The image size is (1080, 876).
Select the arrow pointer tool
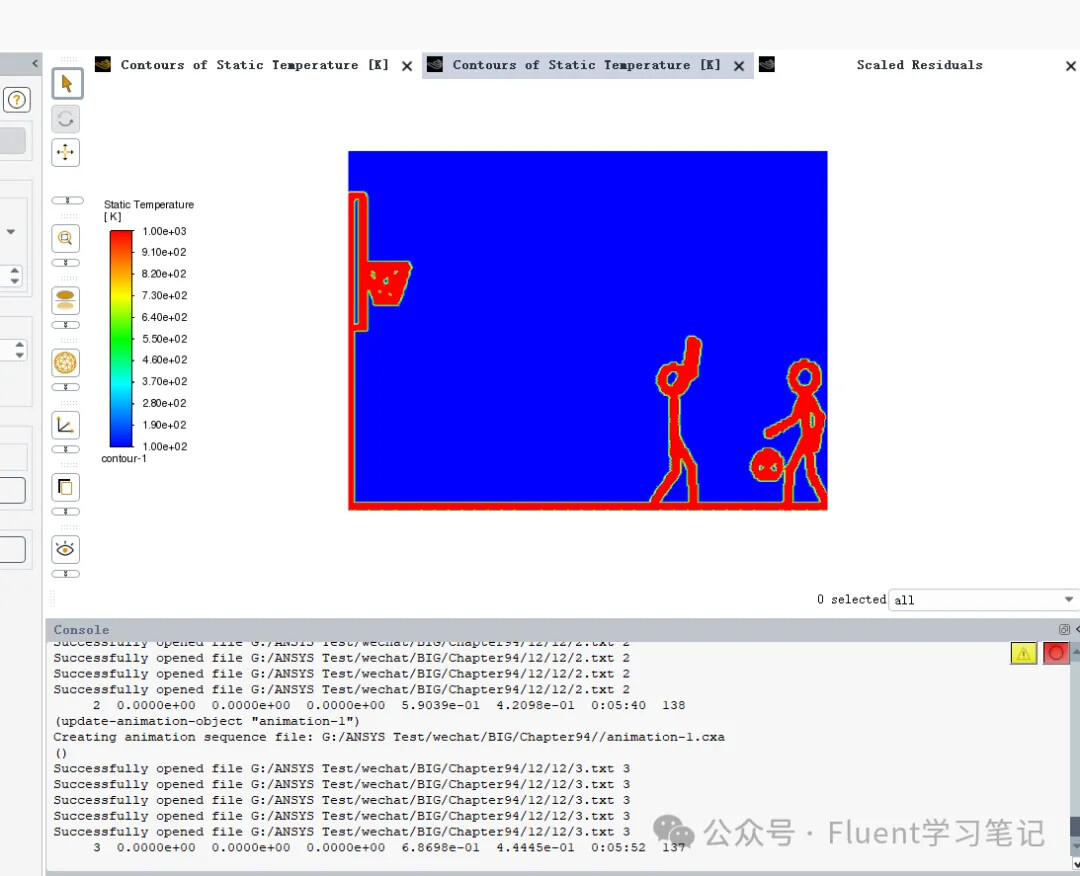66,83
